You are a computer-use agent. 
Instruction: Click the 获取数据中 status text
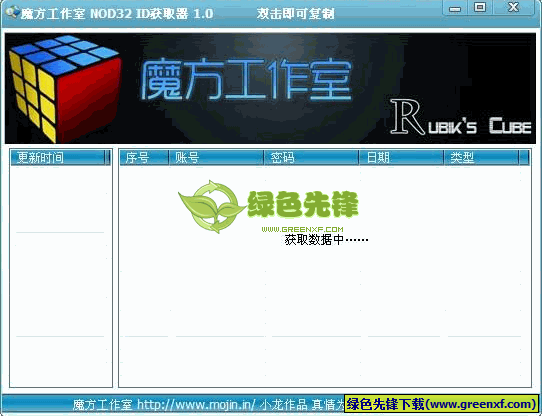pyautogui.click(x=326, y=239)
